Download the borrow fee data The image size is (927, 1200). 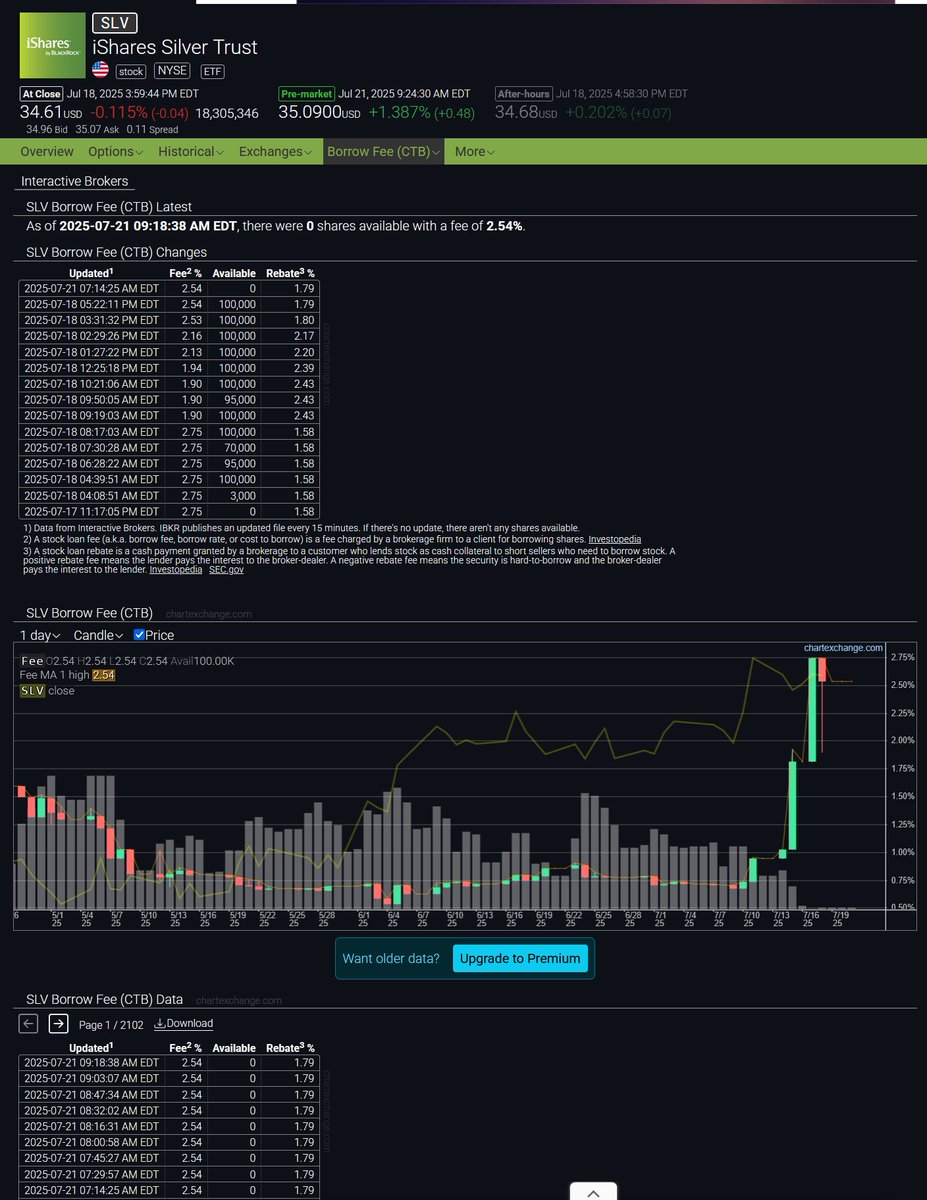[184, 1023]
